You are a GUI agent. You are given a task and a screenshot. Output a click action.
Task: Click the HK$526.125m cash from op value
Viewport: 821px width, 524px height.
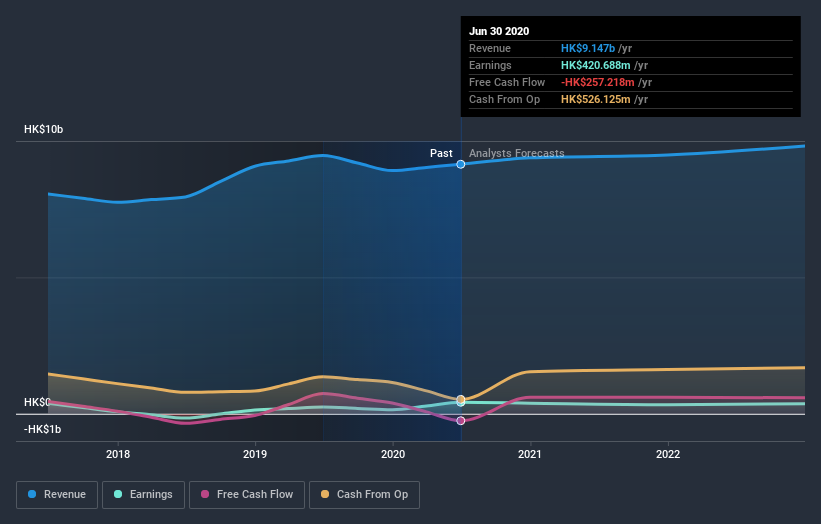(x=595, y=99)
